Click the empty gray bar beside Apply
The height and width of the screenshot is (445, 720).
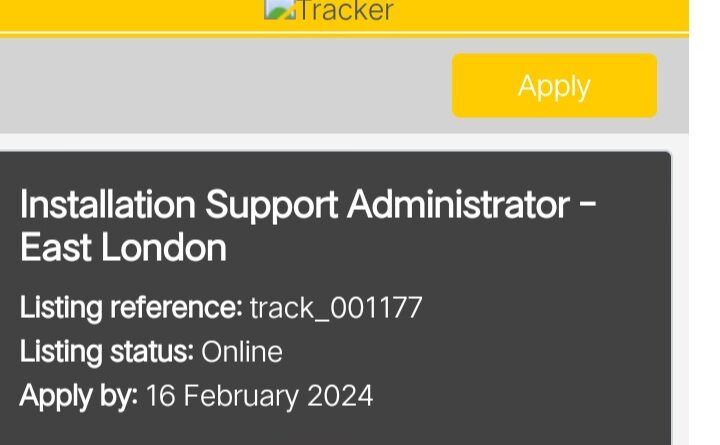point(225,86)
